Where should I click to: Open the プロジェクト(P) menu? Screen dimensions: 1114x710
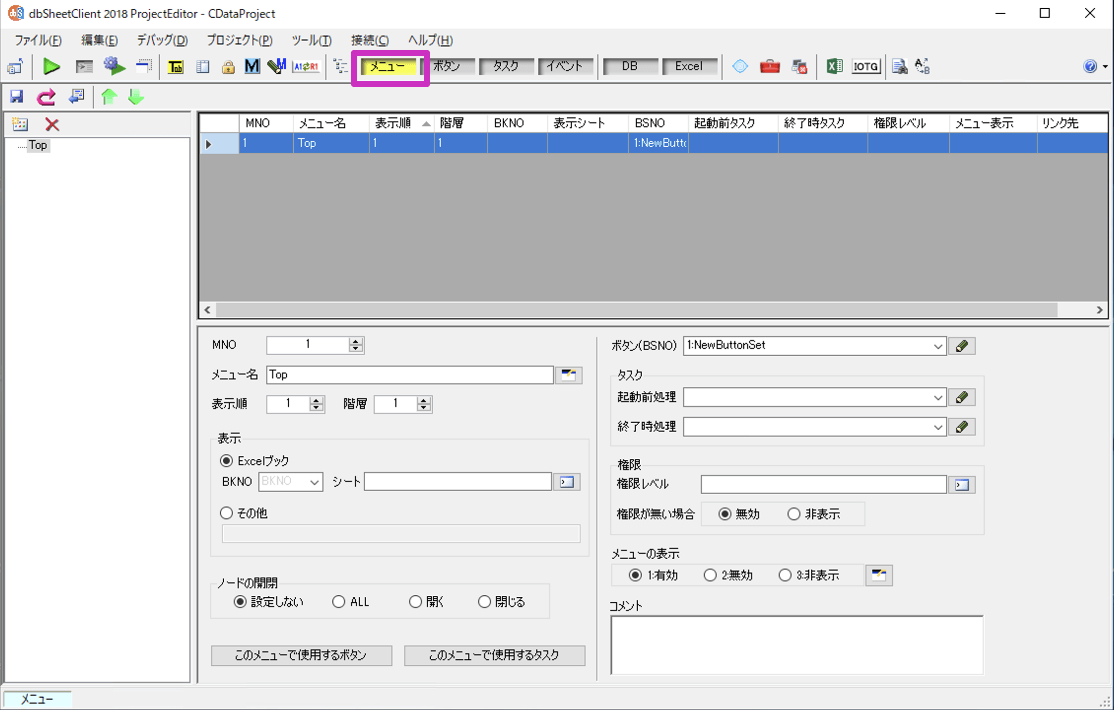(239, 41)
